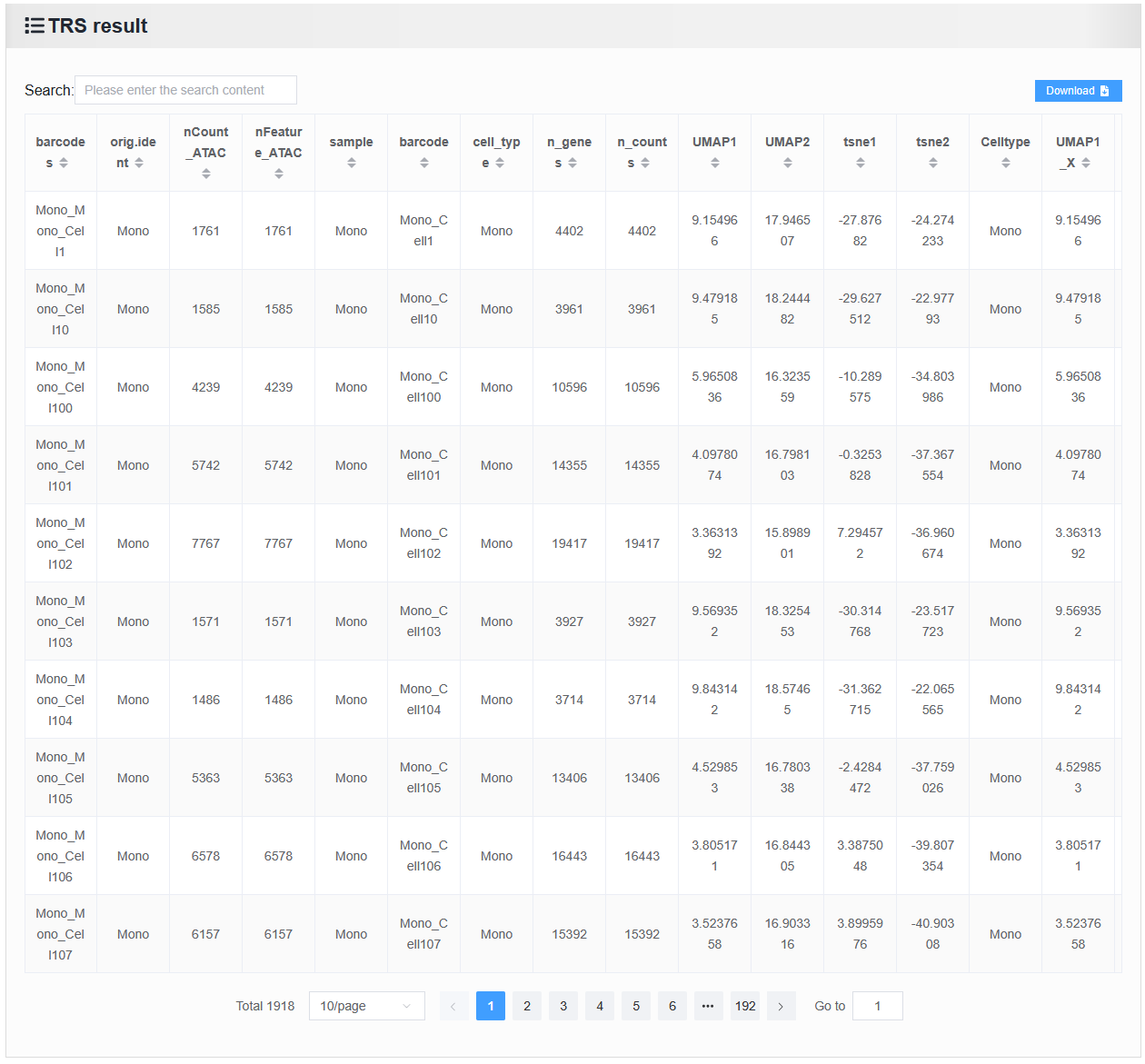Image resolution: width=1145 pixels, height=1064 pixels.
Task: Sort by the sample column
Action: click(x=352, y=163)
